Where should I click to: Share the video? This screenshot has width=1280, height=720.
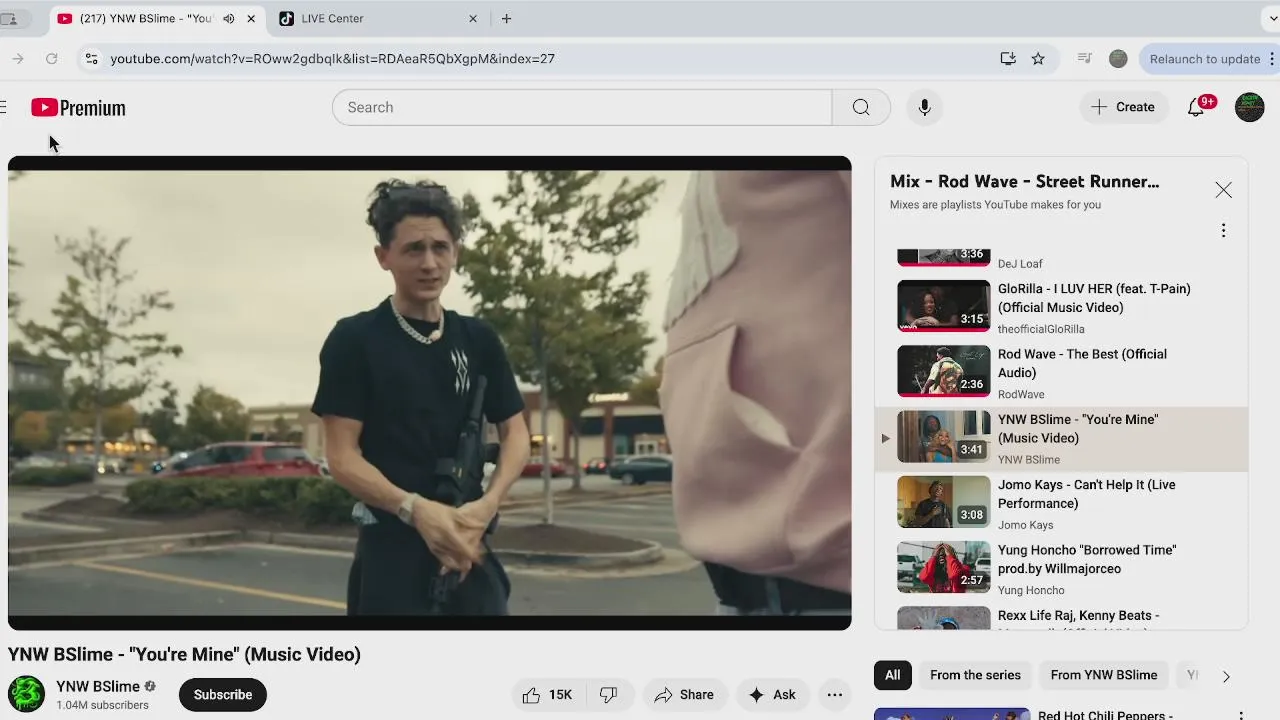click(684, 695)
